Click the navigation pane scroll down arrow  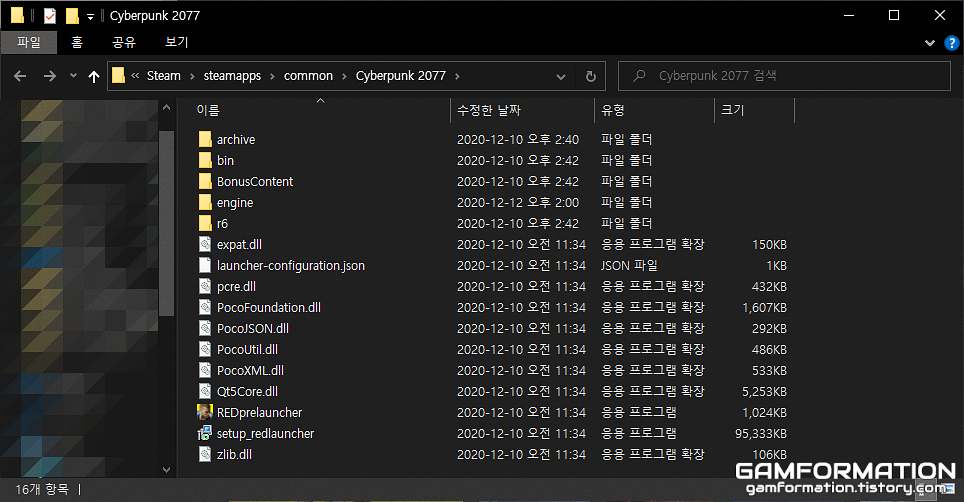166,470
